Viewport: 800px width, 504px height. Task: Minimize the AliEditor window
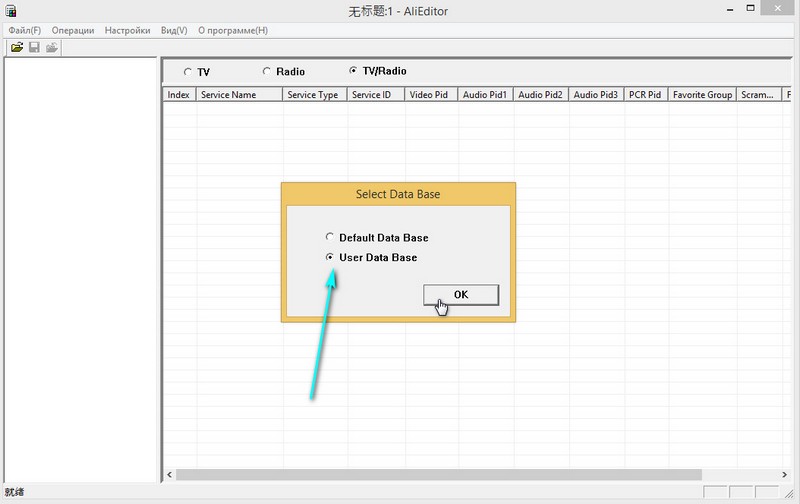[x=730, y=9]
